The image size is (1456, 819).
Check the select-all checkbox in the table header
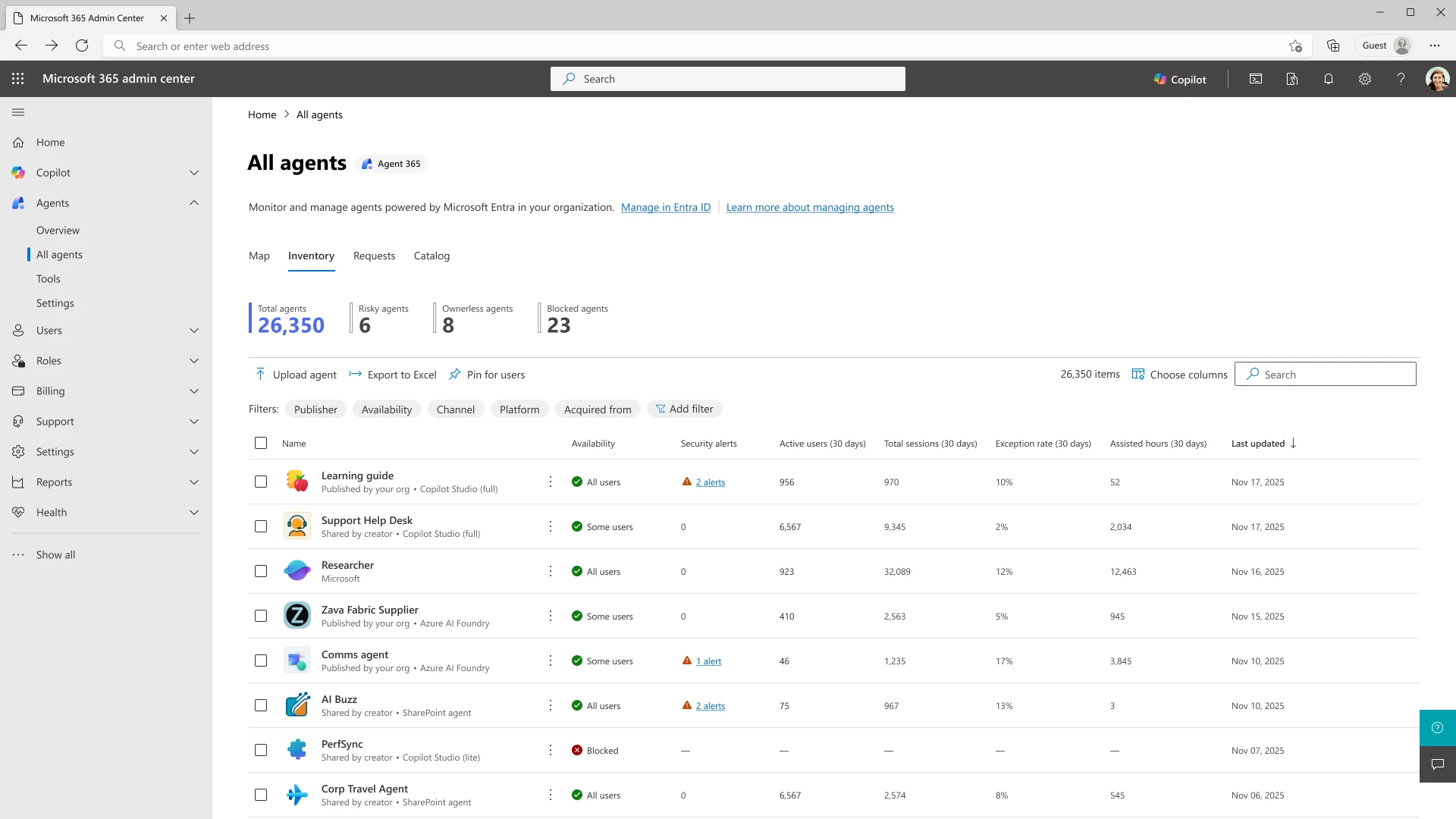click(x=261, y=443)
